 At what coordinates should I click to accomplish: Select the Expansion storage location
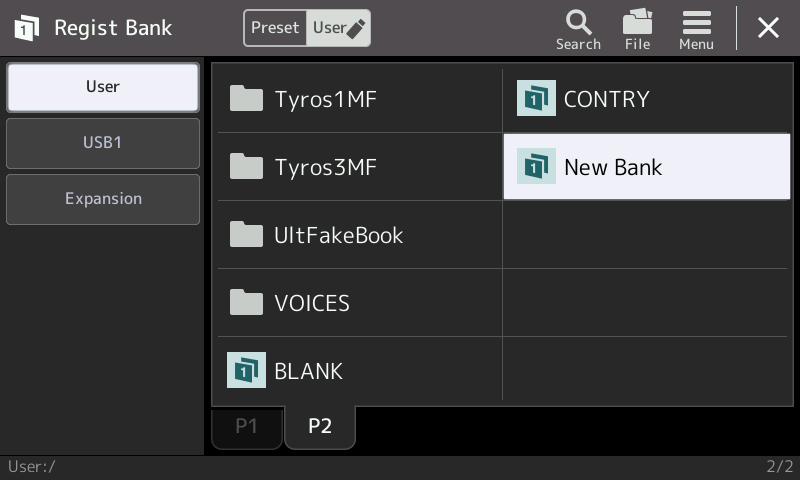click(x=103, y=199)
